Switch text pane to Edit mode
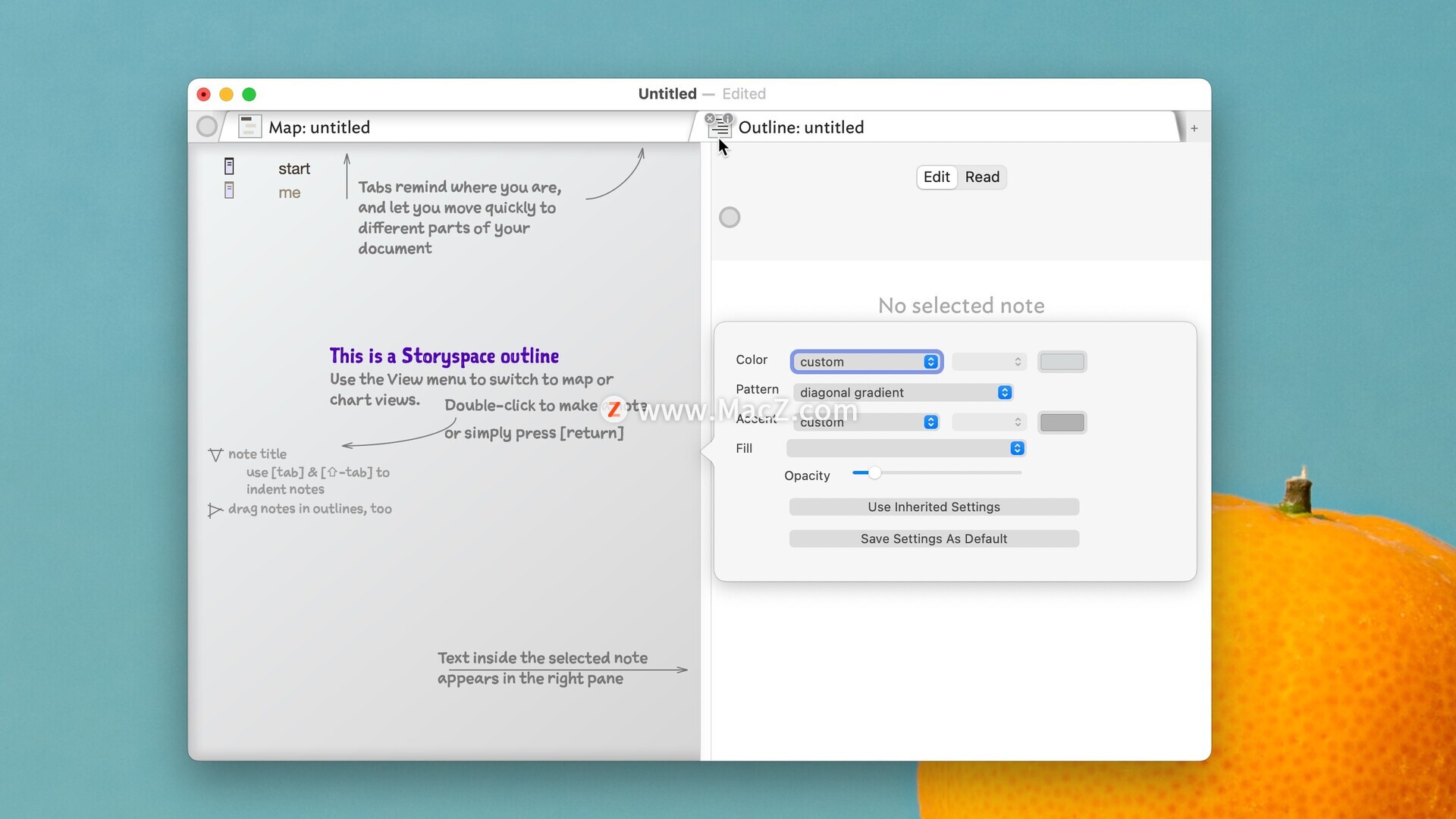1456x819 pixels. (x=937, y=177)
